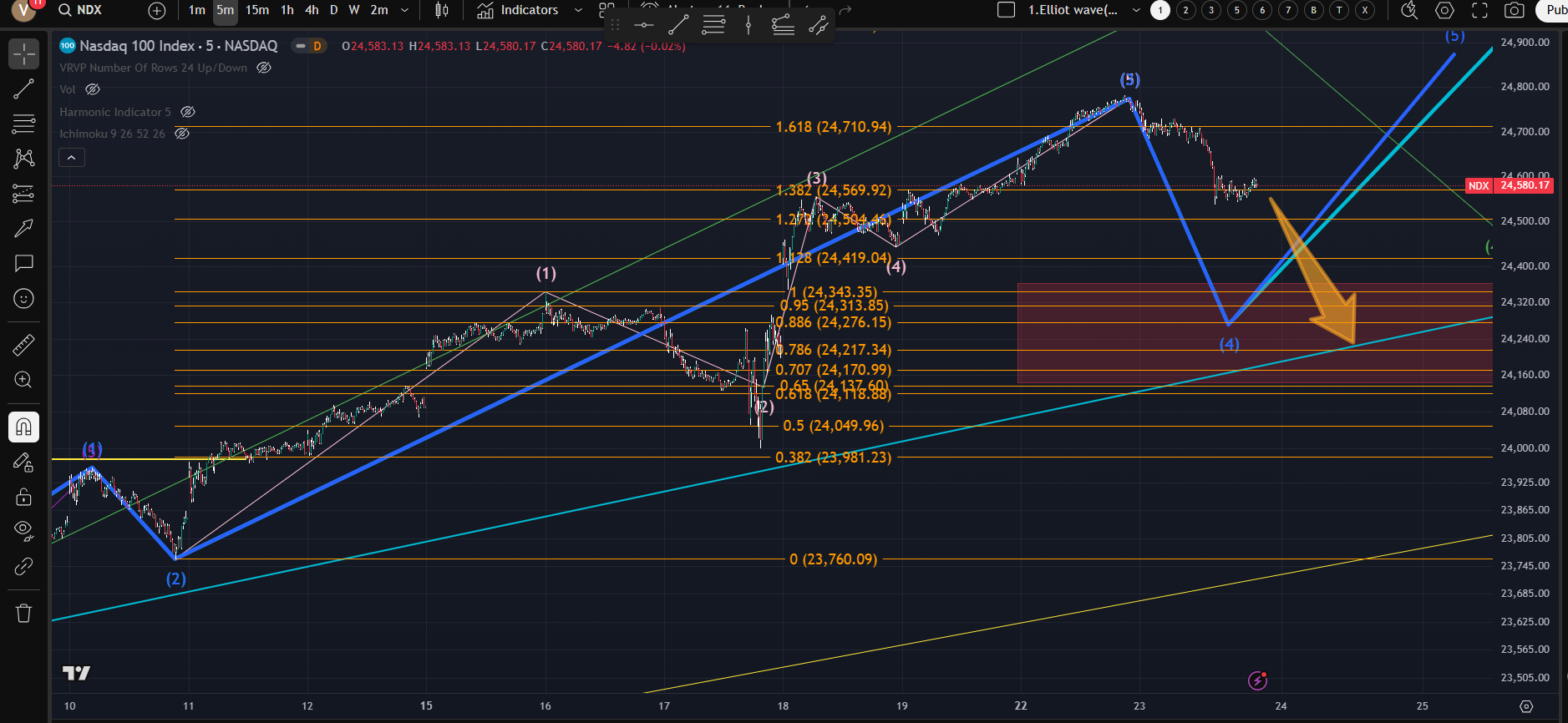Switch to the 15m timeframe

click(x=257, y=10)
